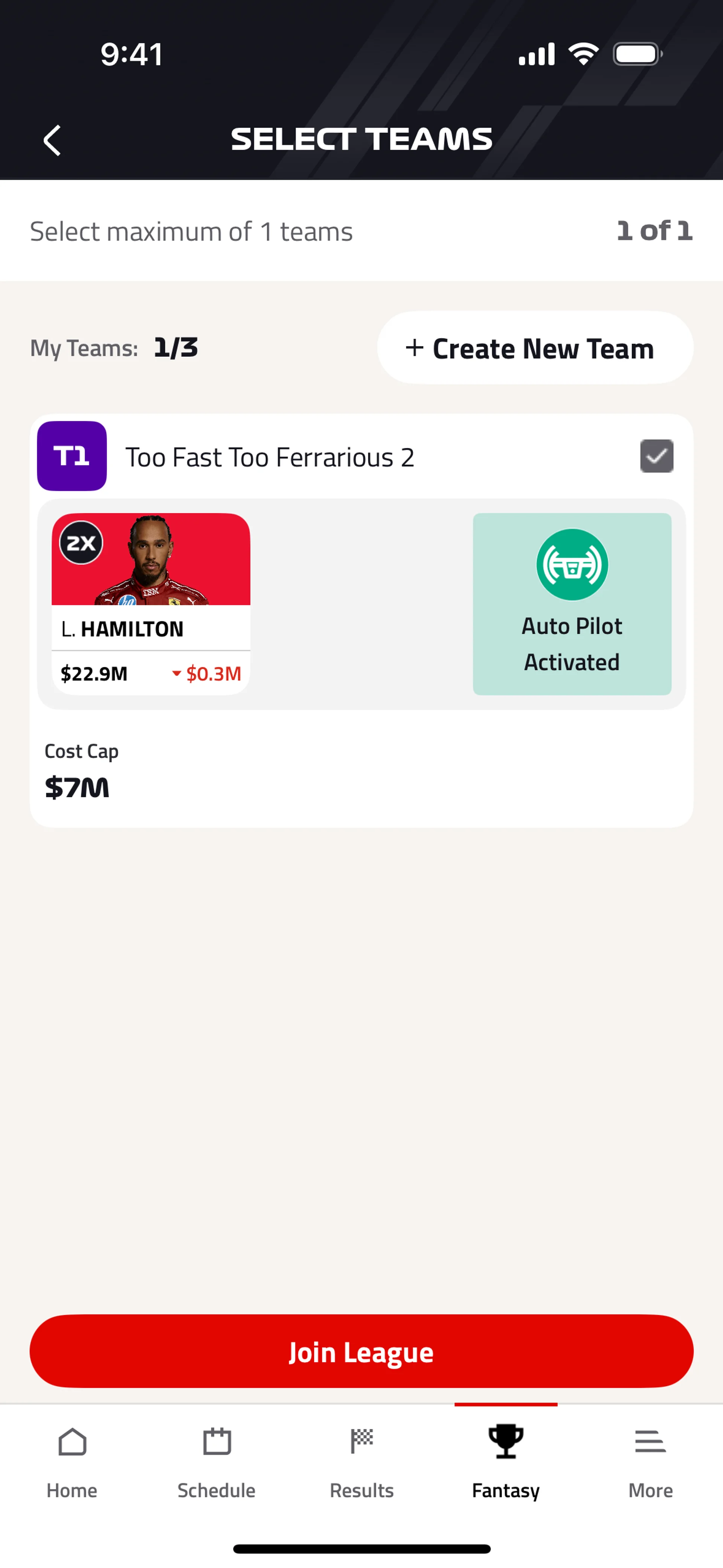723x1568 pixels.
Task: Open the Results tab
Action: tap(361, 1462)
